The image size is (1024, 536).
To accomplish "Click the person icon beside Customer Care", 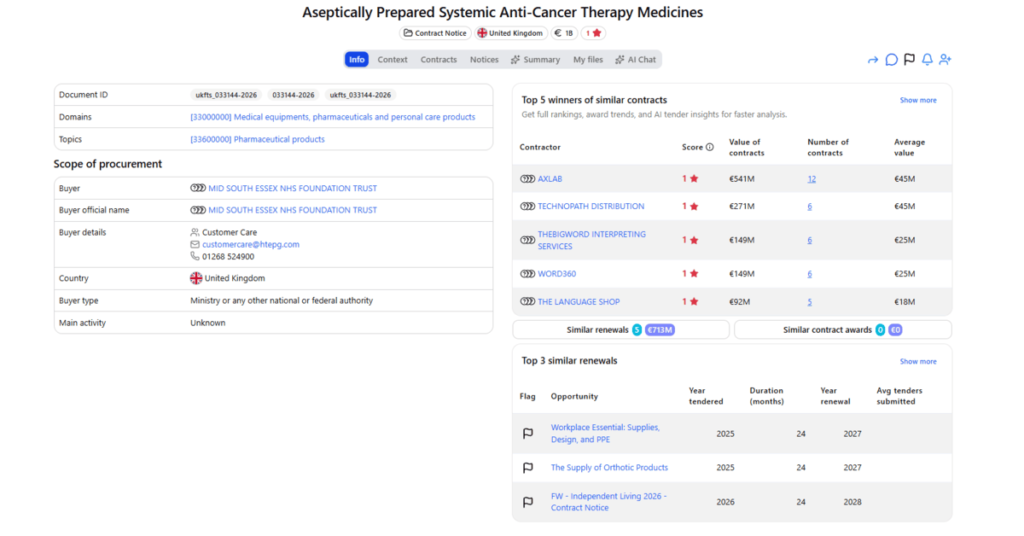I will (x=195, y=232).
